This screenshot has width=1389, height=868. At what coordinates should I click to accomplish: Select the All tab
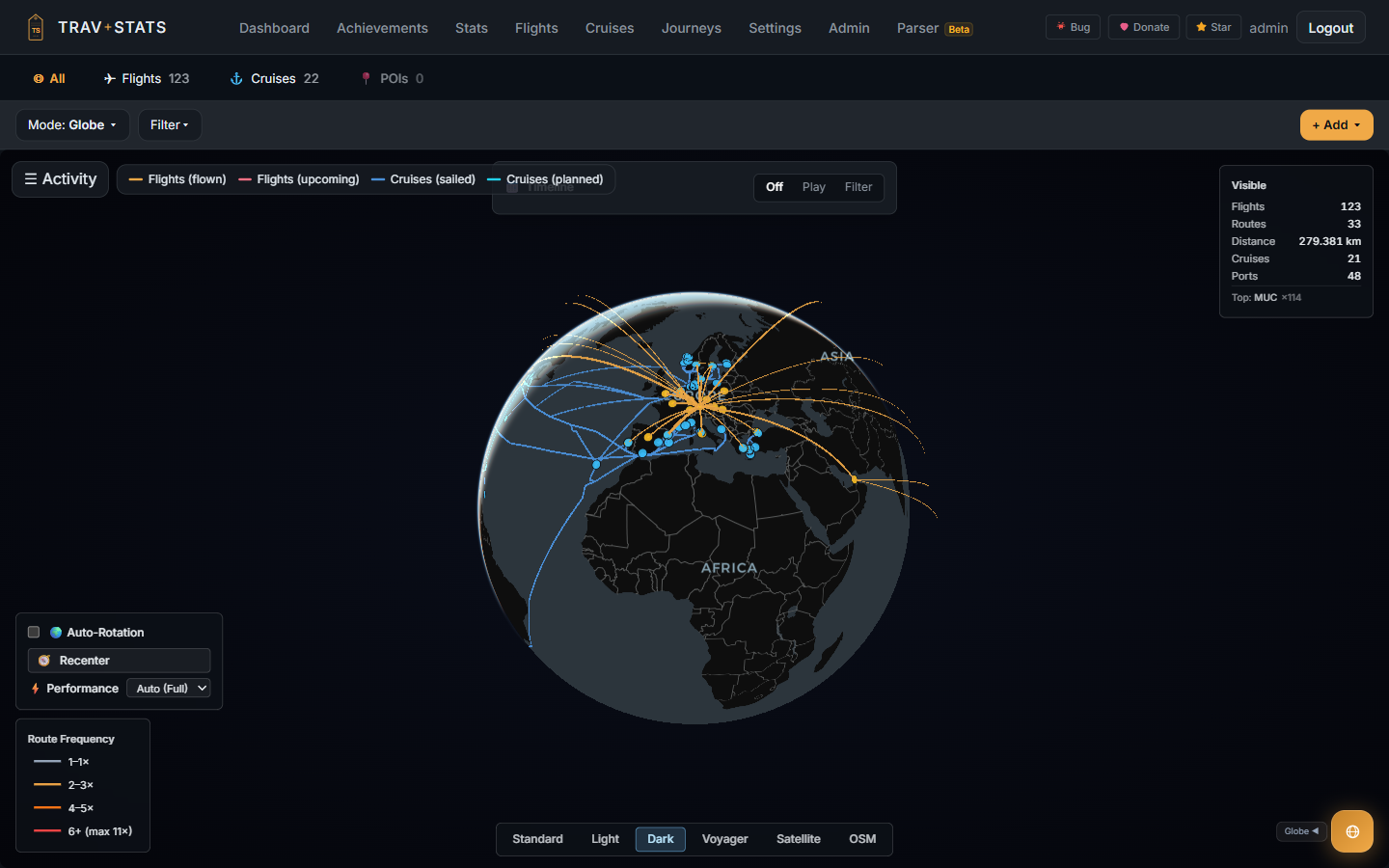click(49, 79)
